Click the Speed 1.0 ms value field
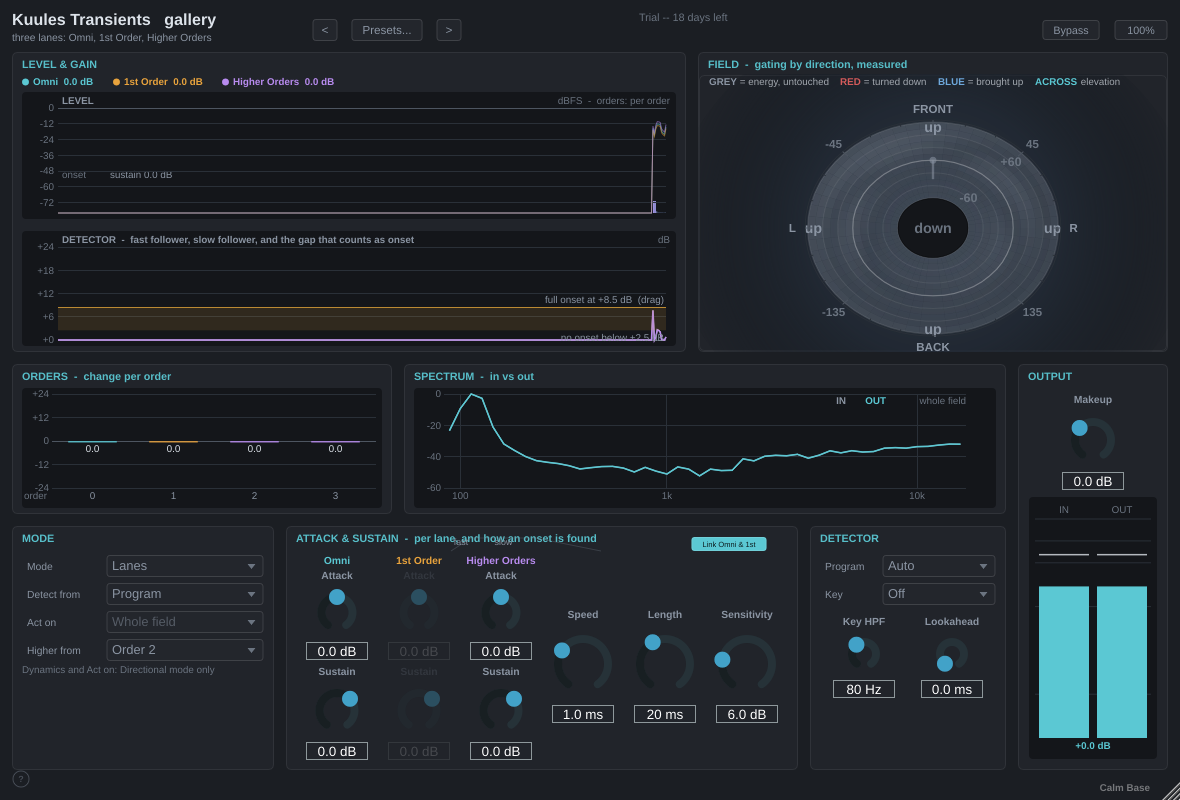Image resolution: width=1180 pixels, height=800 pixels. 582,714
